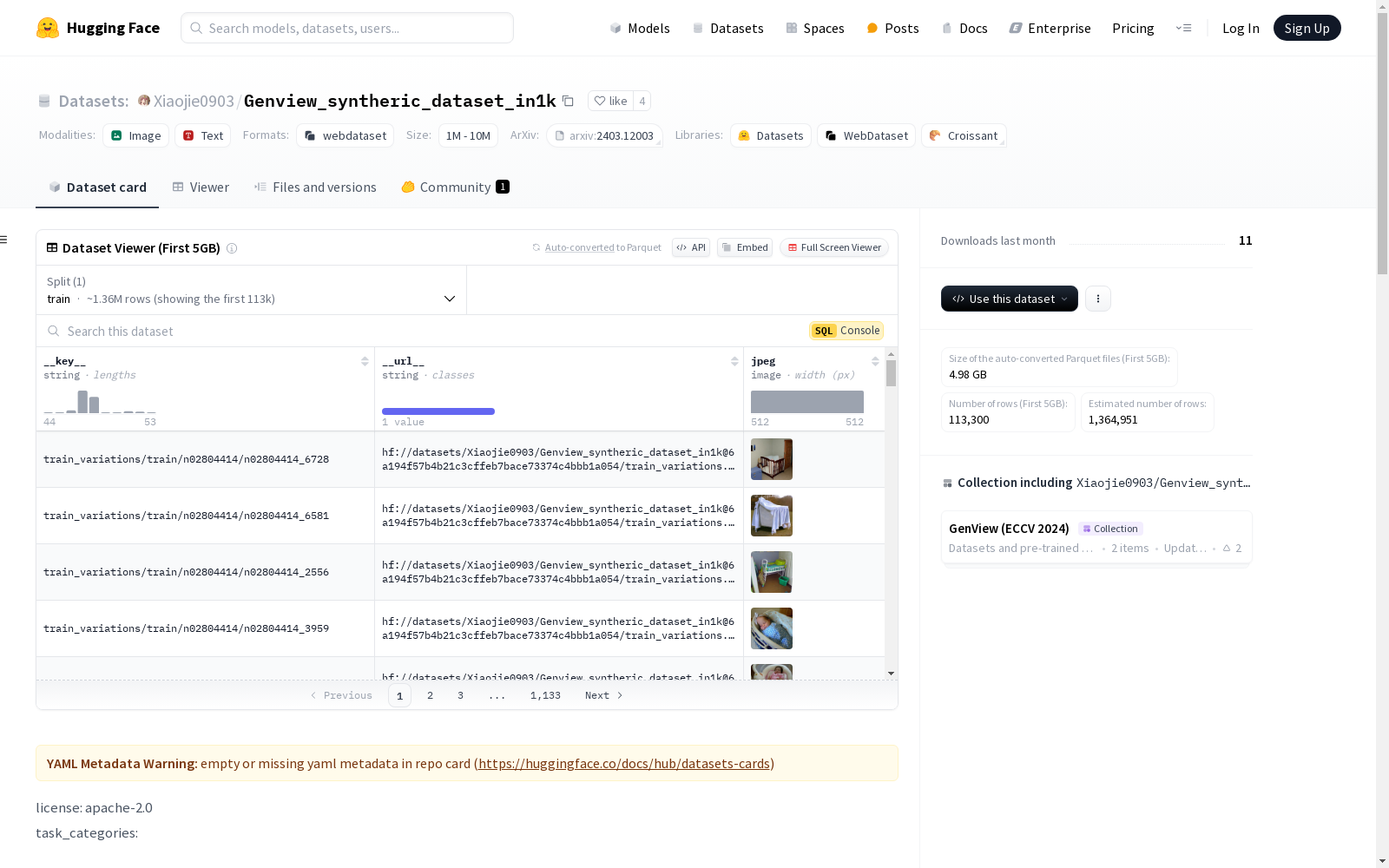Switch to the Viewer tab
This screenshot has height=868, width=1389.
coord(201,187)
